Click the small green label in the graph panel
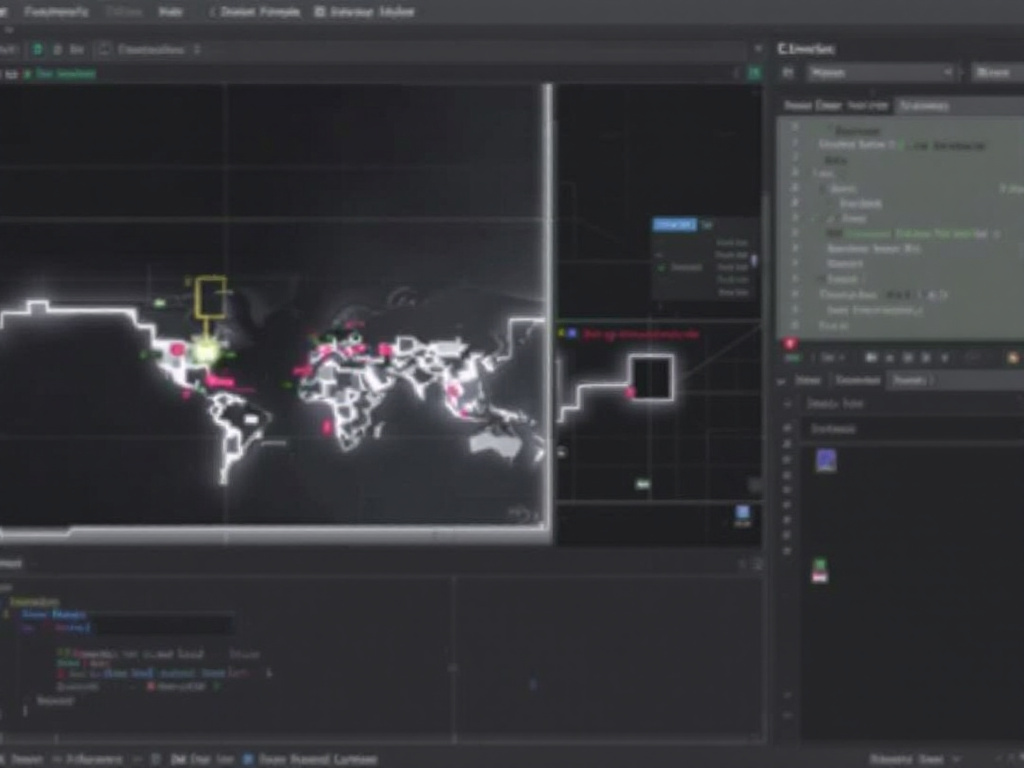 coord(643,484)
